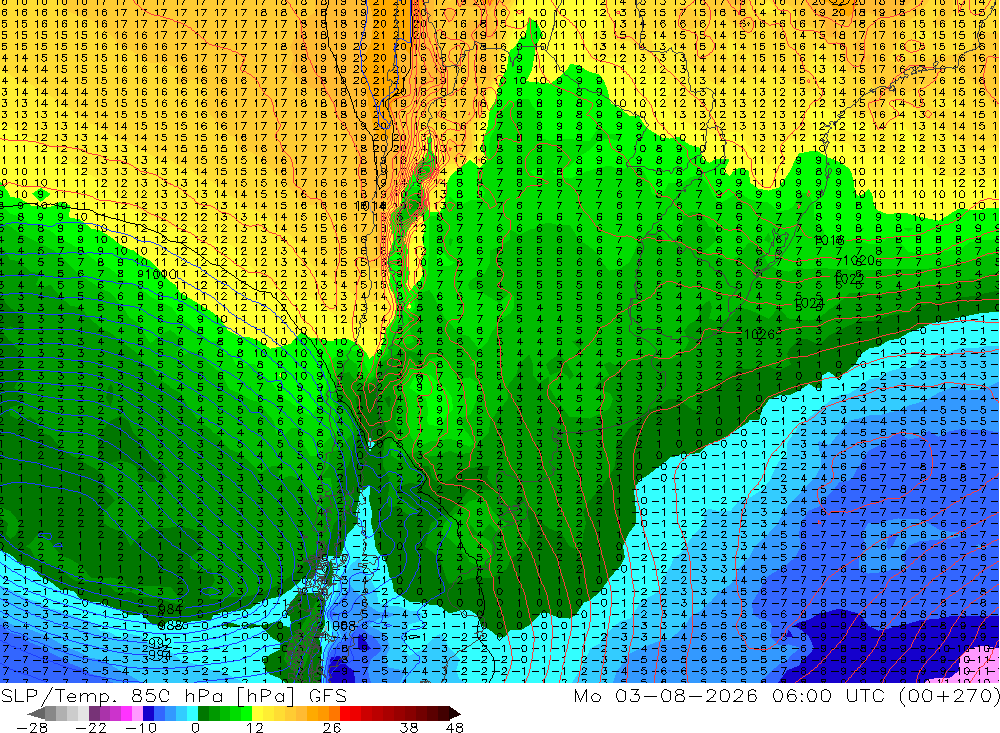Click the -10 label on the legend
Image resolution: width=1000 pixels, height=733 pixels.
coord(141,728)
